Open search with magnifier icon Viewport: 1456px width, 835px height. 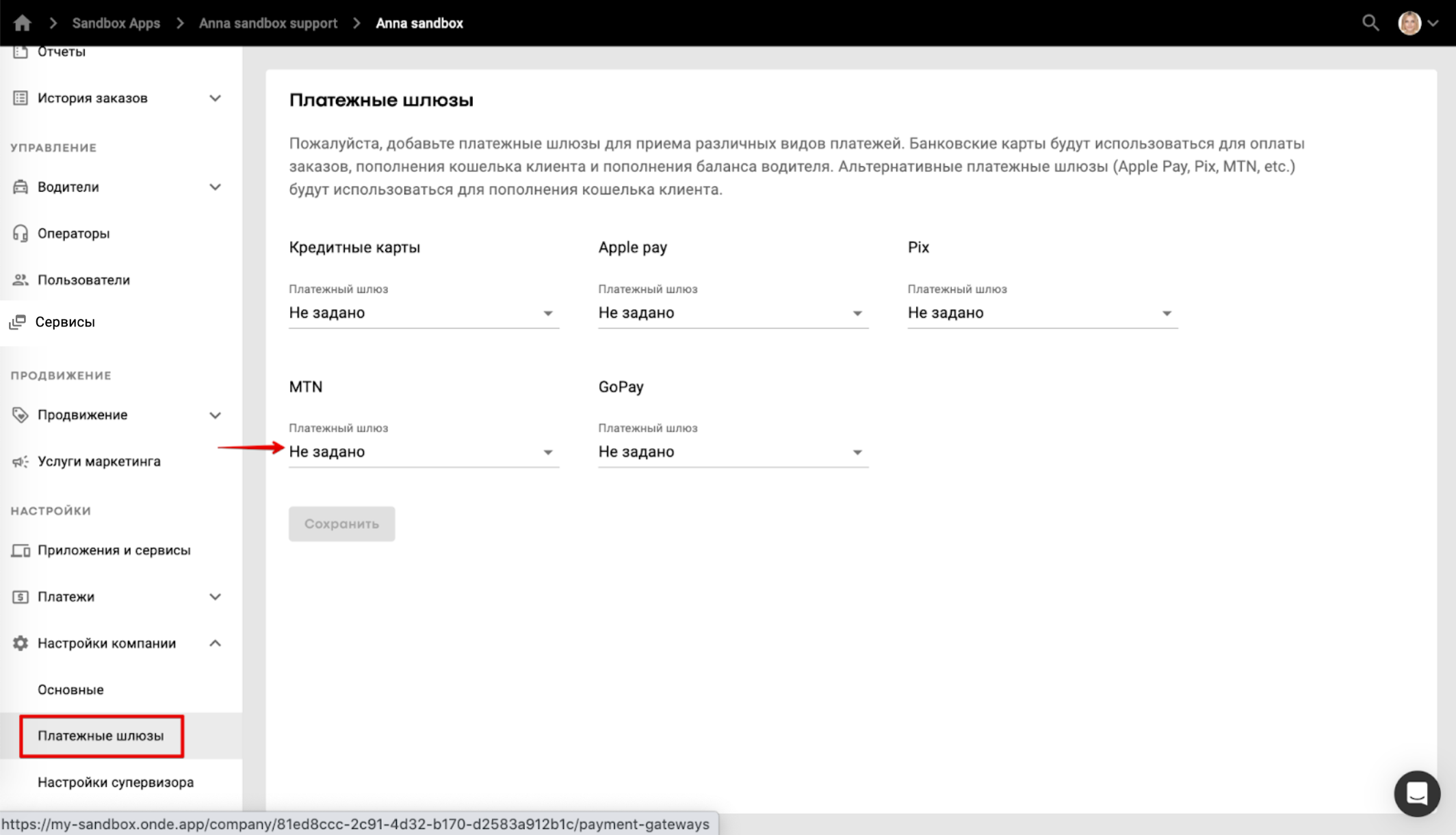[1370, 23]
